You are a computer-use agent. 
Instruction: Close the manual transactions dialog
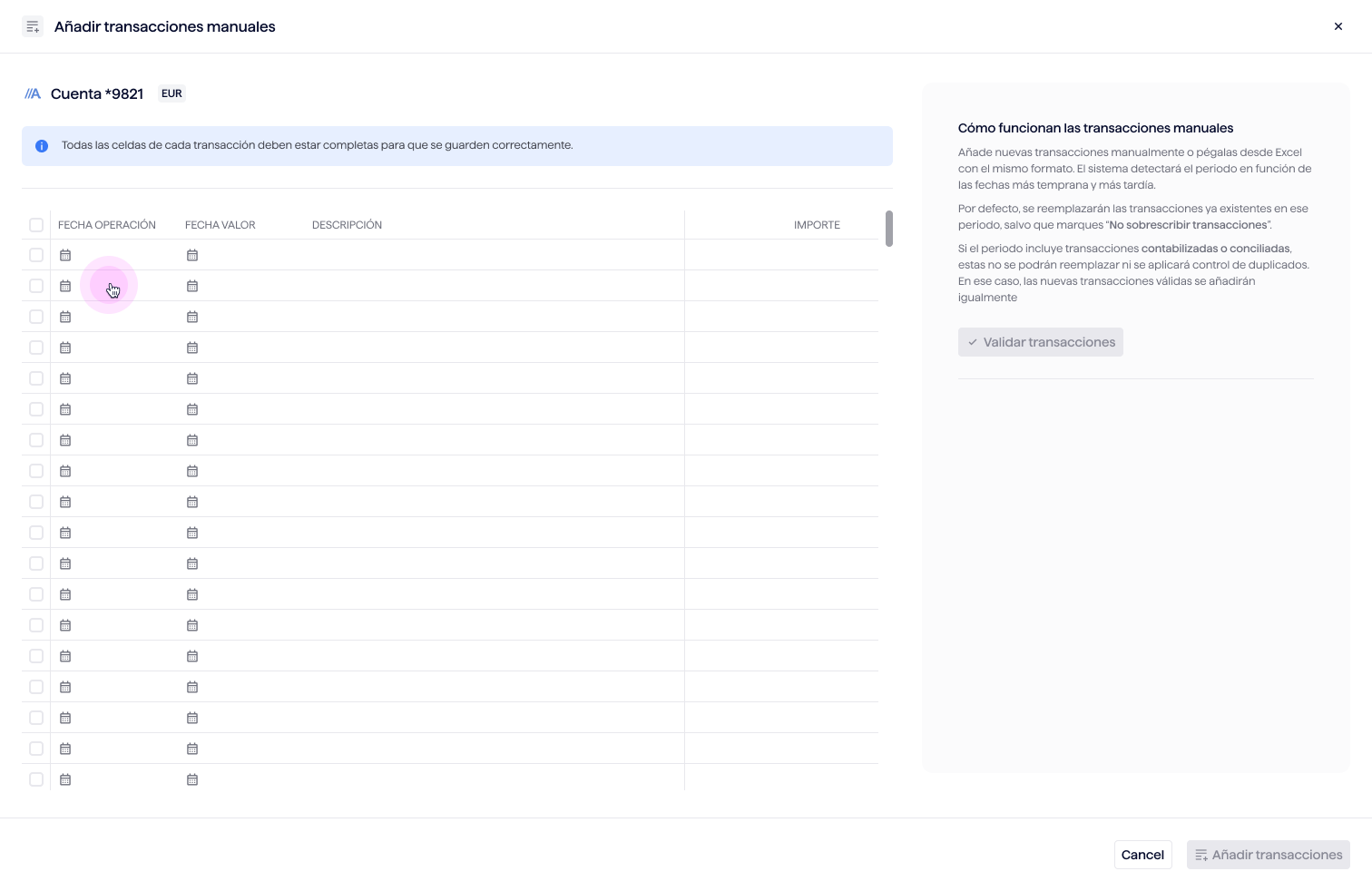coord(1338,26)
